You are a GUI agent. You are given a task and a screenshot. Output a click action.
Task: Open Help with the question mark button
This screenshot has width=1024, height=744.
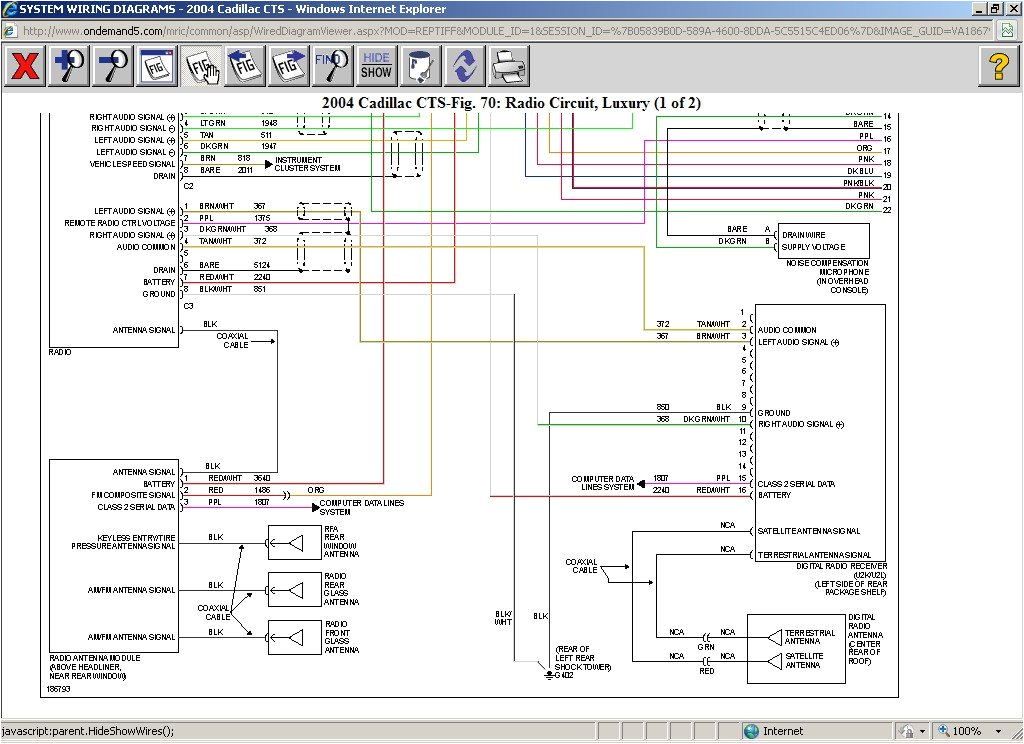coord(999,66)
